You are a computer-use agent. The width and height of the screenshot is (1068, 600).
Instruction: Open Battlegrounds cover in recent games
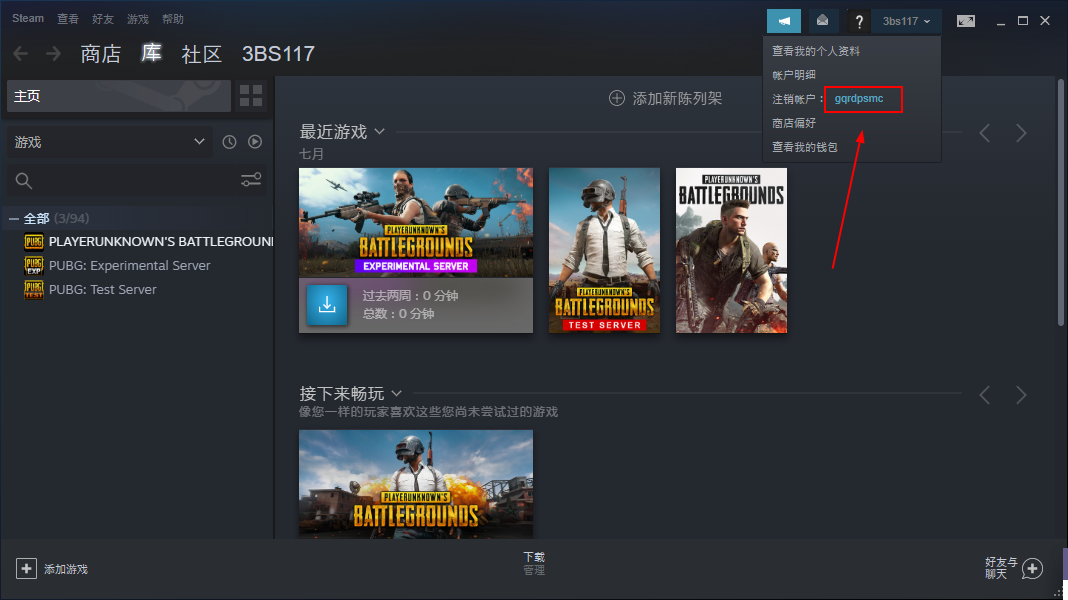tap(731, 251)
